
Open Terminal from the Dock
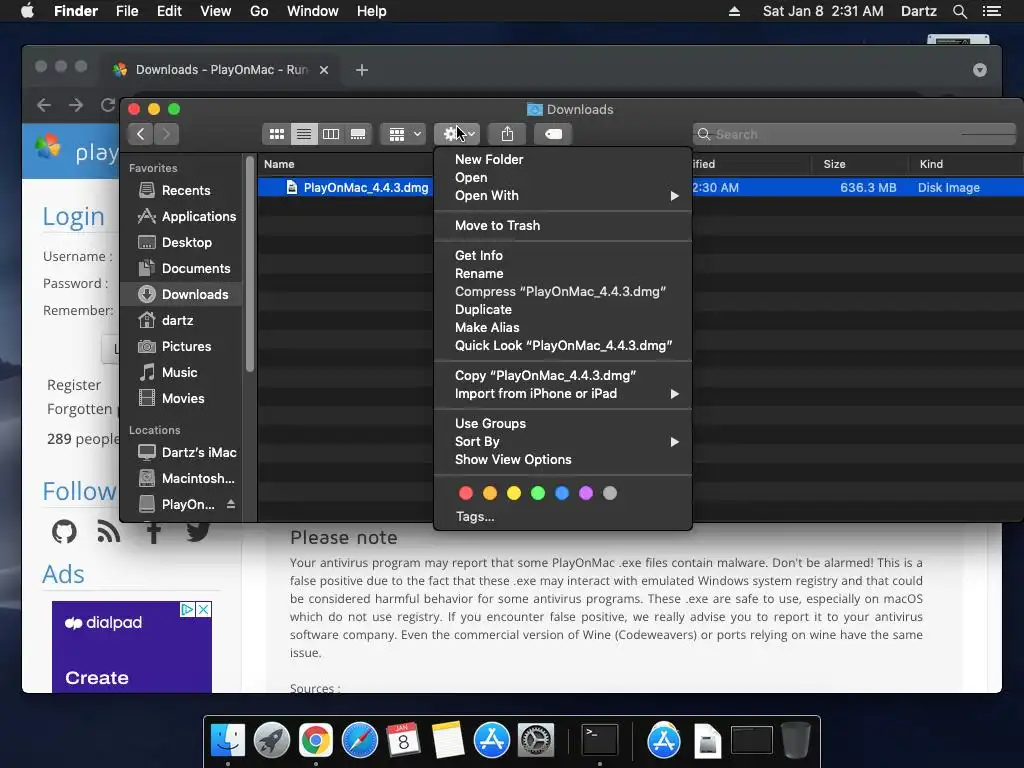600,741
